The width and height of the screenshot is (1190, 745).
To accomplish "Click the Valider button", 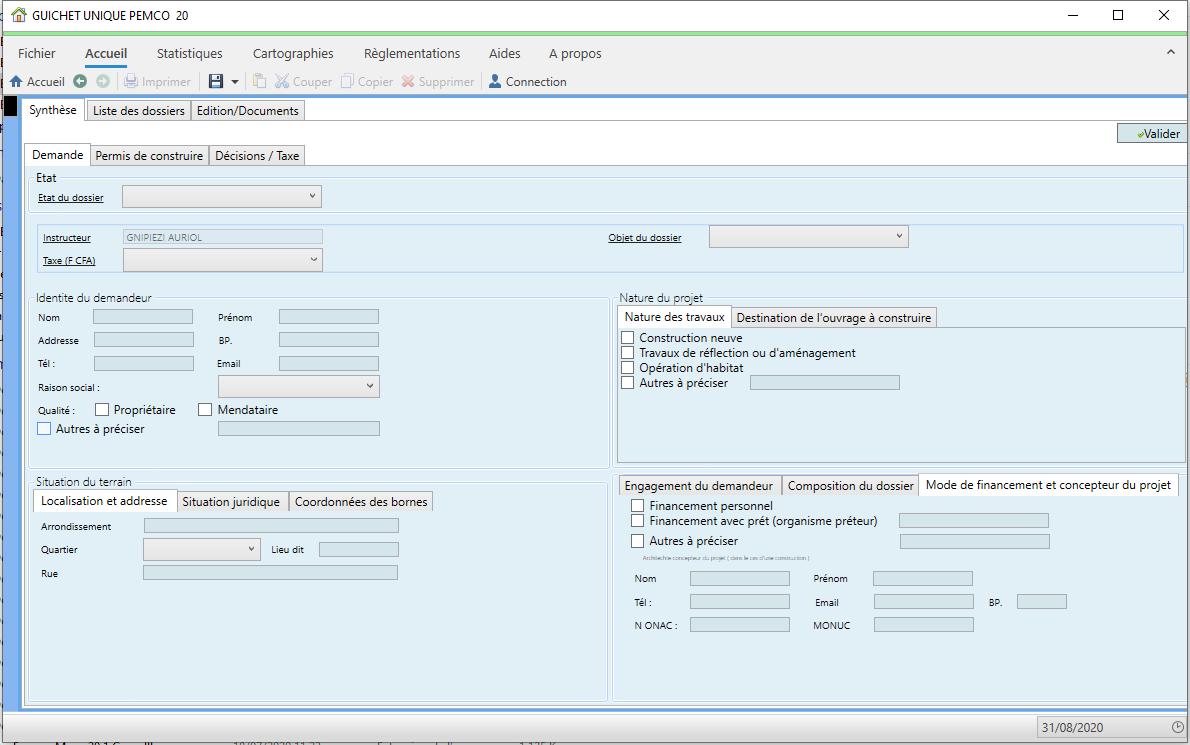I will tap(1151, 134).
